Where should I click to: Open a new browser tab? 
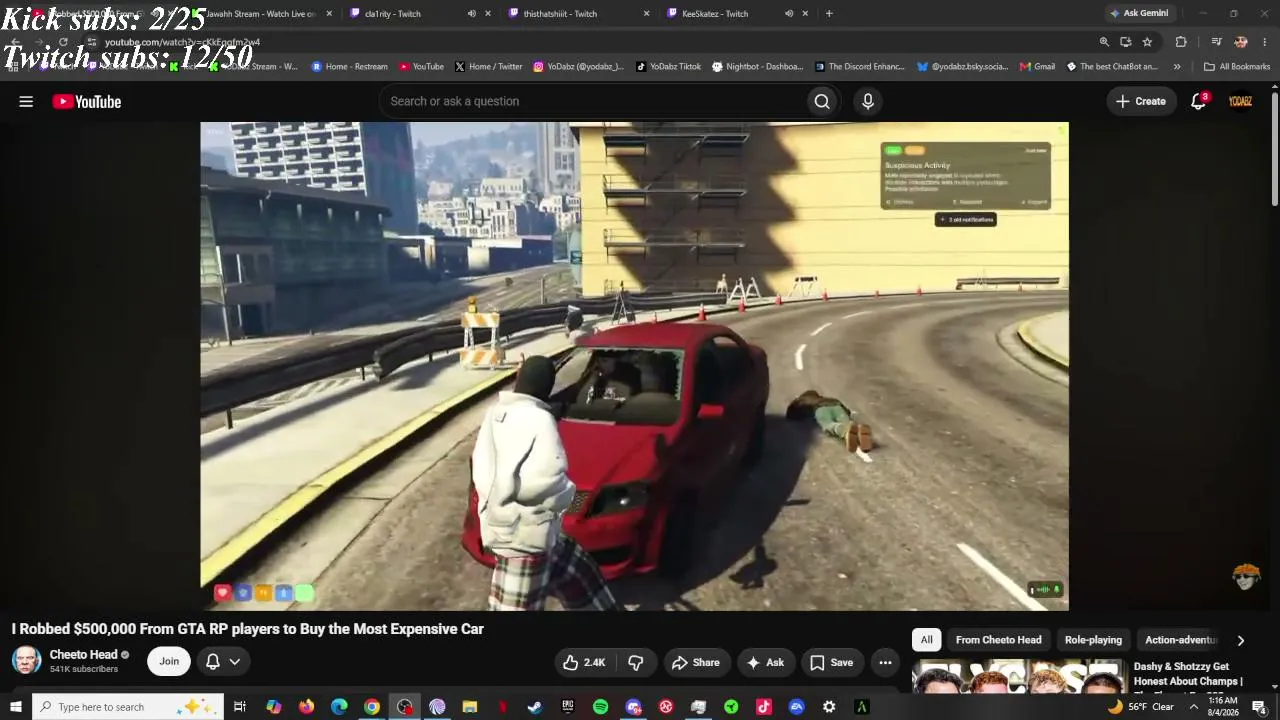[x=829, y=14]
